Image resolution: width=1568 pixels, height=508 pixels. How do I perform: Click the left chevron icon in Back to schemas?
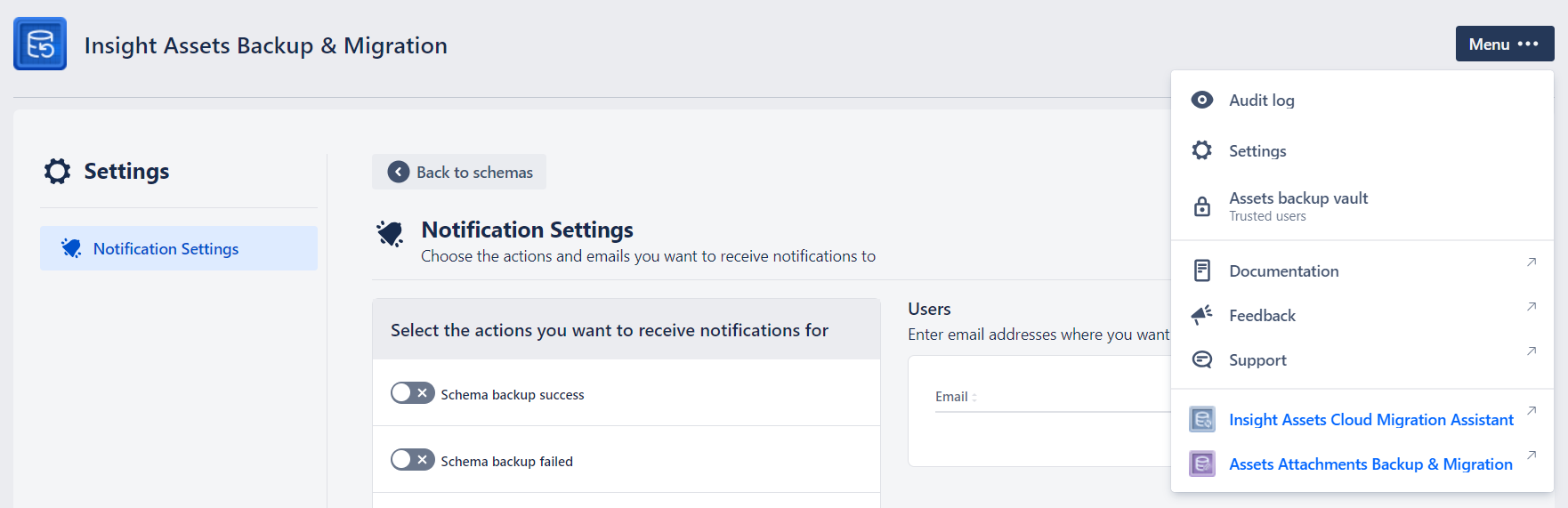click(x=399, y=172)
